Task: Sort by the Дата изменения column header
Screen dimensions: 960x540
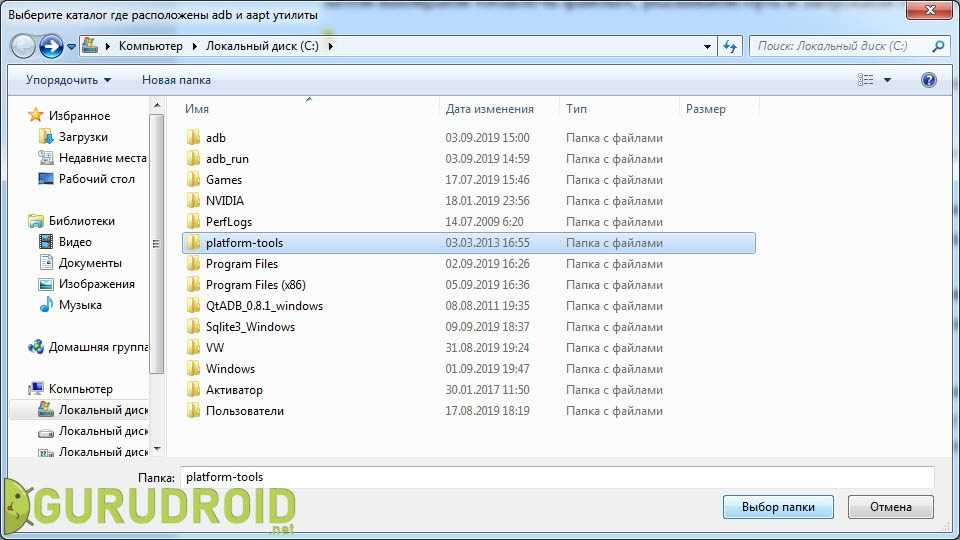Action: pyautogui.click(x=490, y=109)
